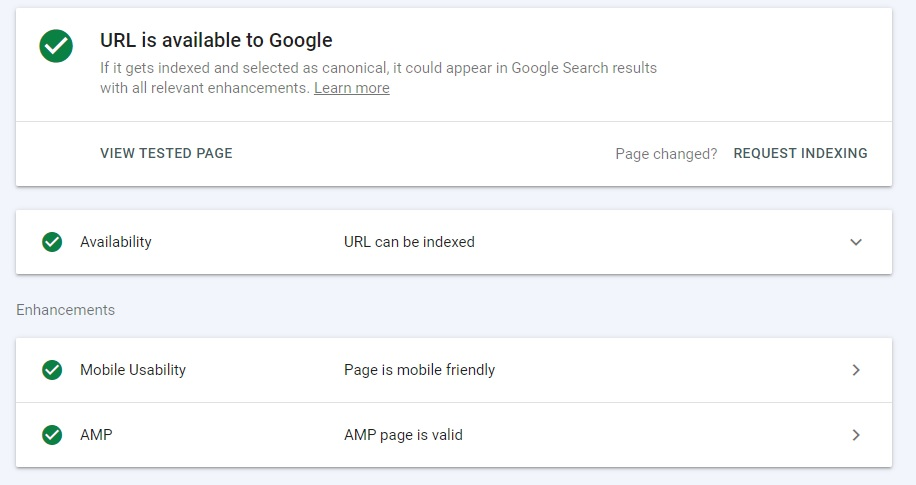This screenshot has width=916, height=485.
Task: Open AMP details via the right chevron
Action: pyautogui.click(x=856, y=435)
